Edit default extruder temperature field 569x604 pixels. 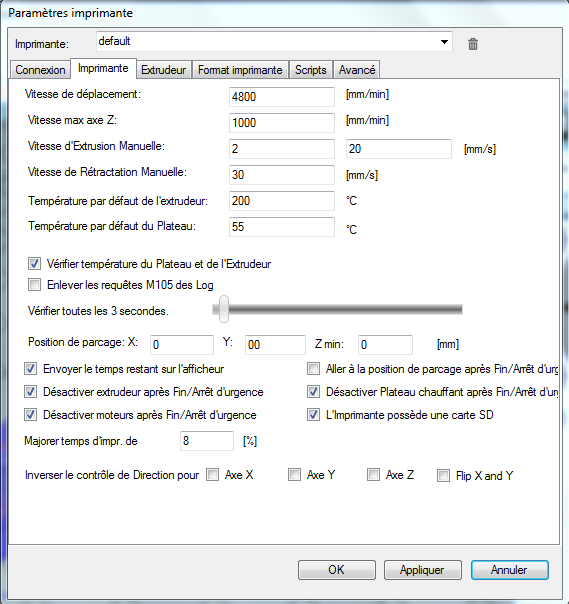tap(282, 201)
